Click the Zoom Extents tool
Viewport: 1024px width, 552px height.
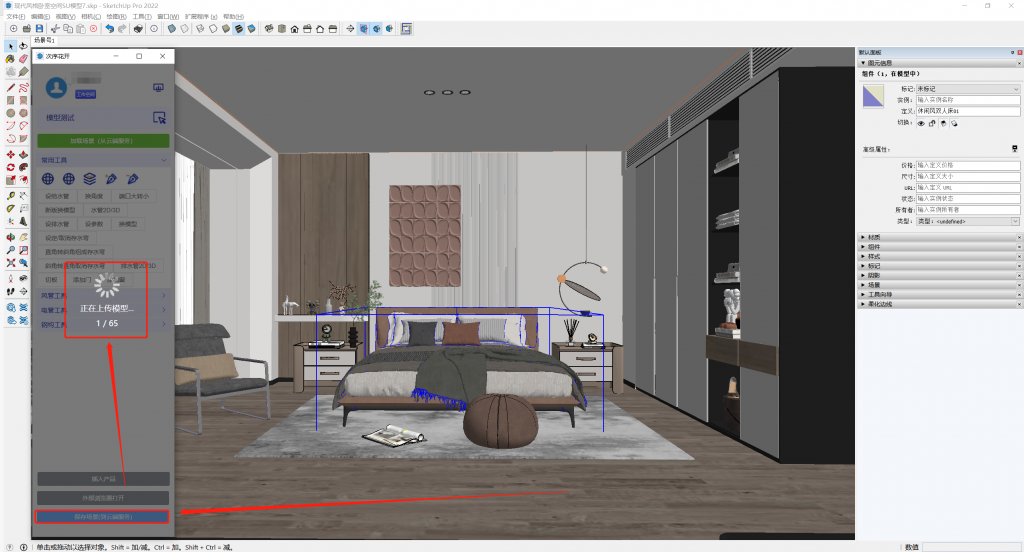point(10,263)
